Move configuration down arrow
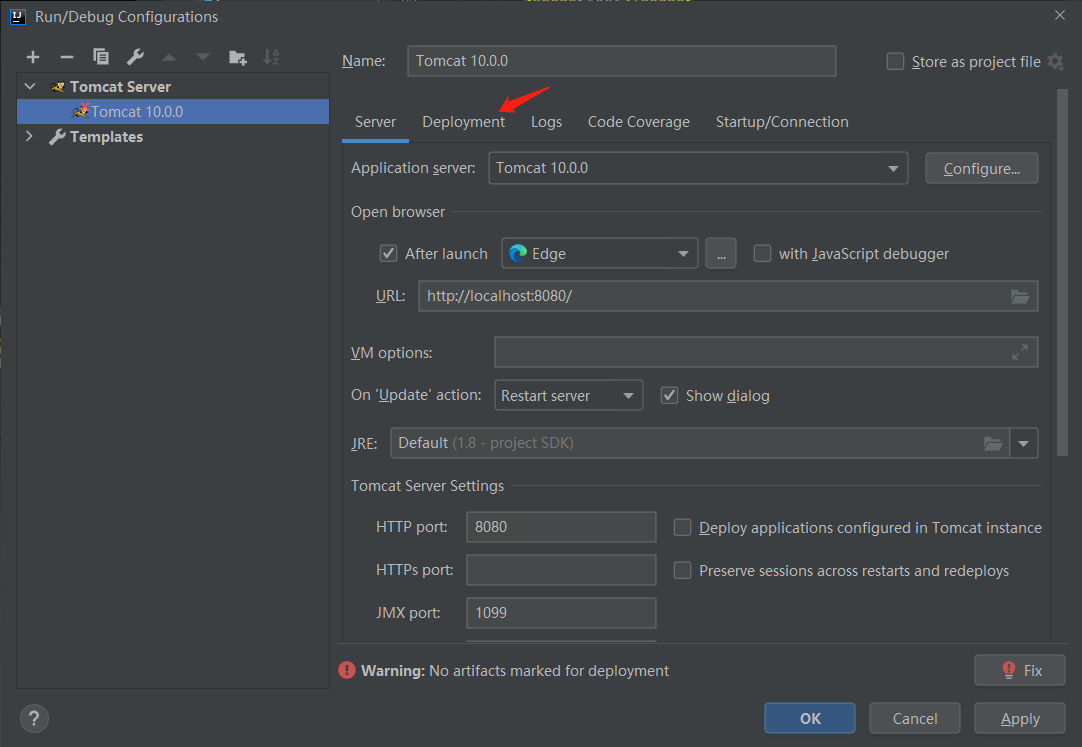This screenshot has width=1082, height=747. 203,57
